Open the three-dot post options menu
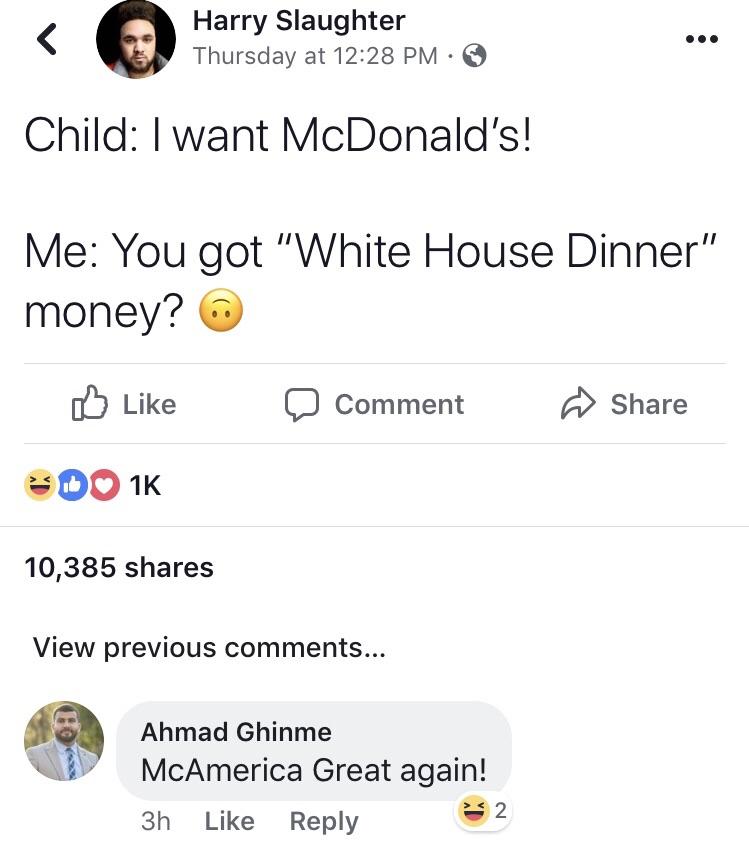The height and width of the screenshot is (856, 749). [x=702, y=41]
